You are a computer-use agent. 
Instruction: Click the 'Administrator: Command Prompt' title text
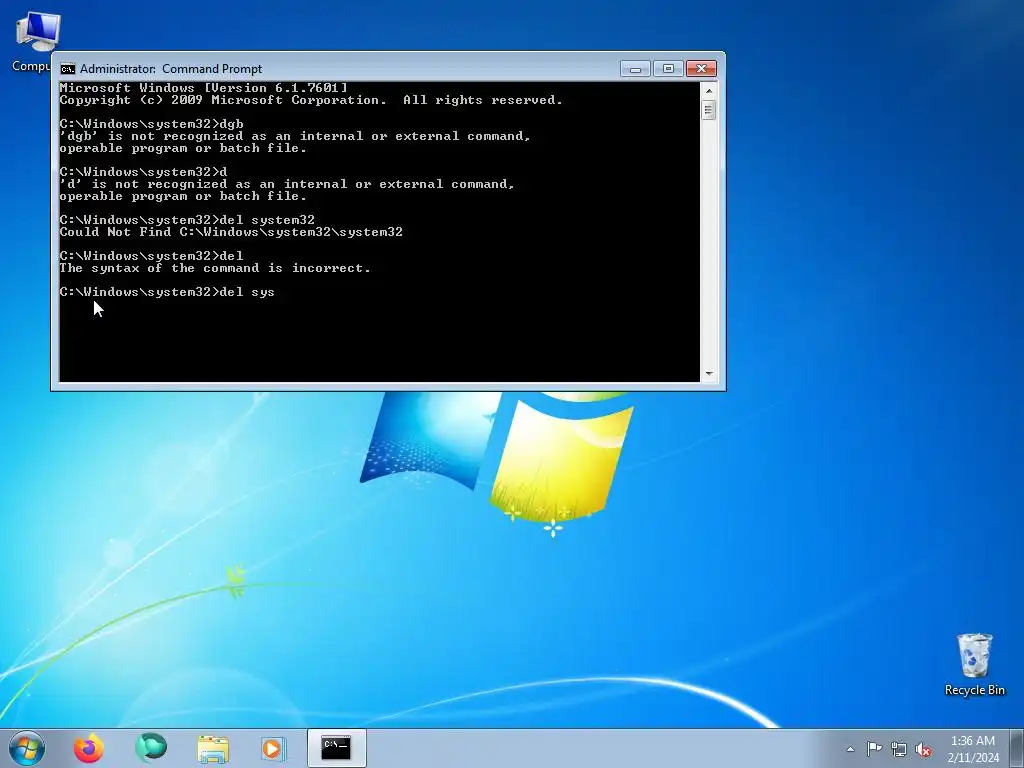[x=171, y=69]
